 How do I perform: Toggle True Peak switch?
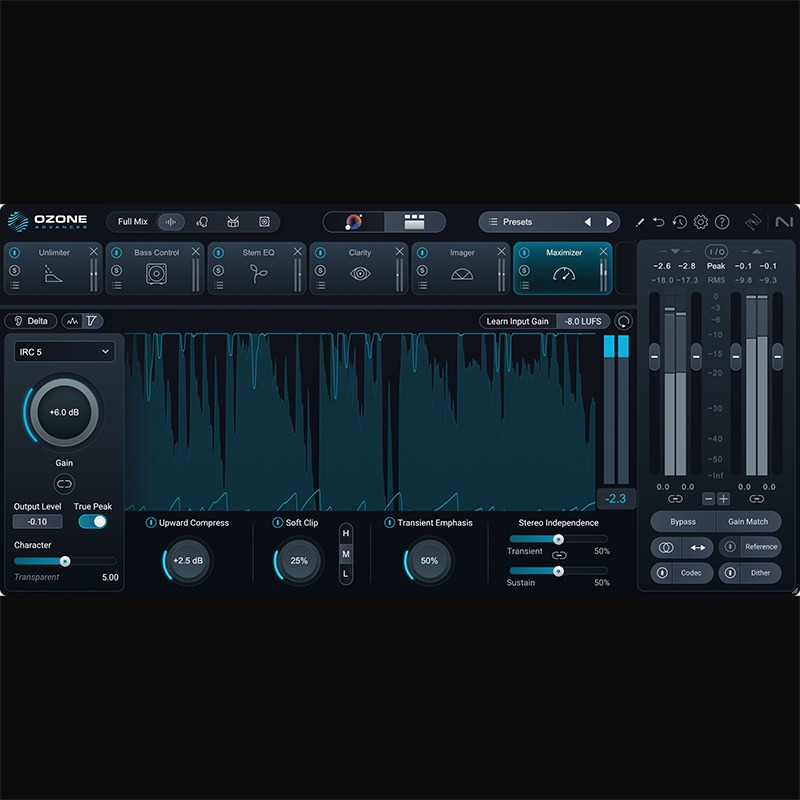92,521
